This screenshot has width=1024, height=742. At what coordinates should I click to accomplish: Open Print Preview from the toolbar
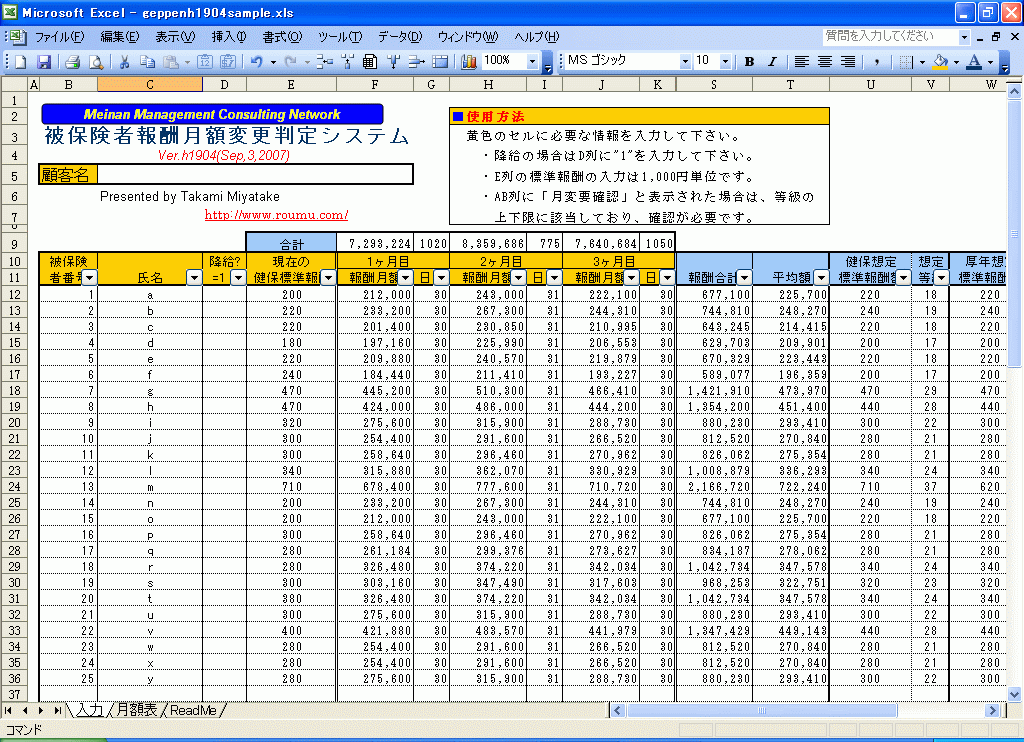click(x=96, y=61)
